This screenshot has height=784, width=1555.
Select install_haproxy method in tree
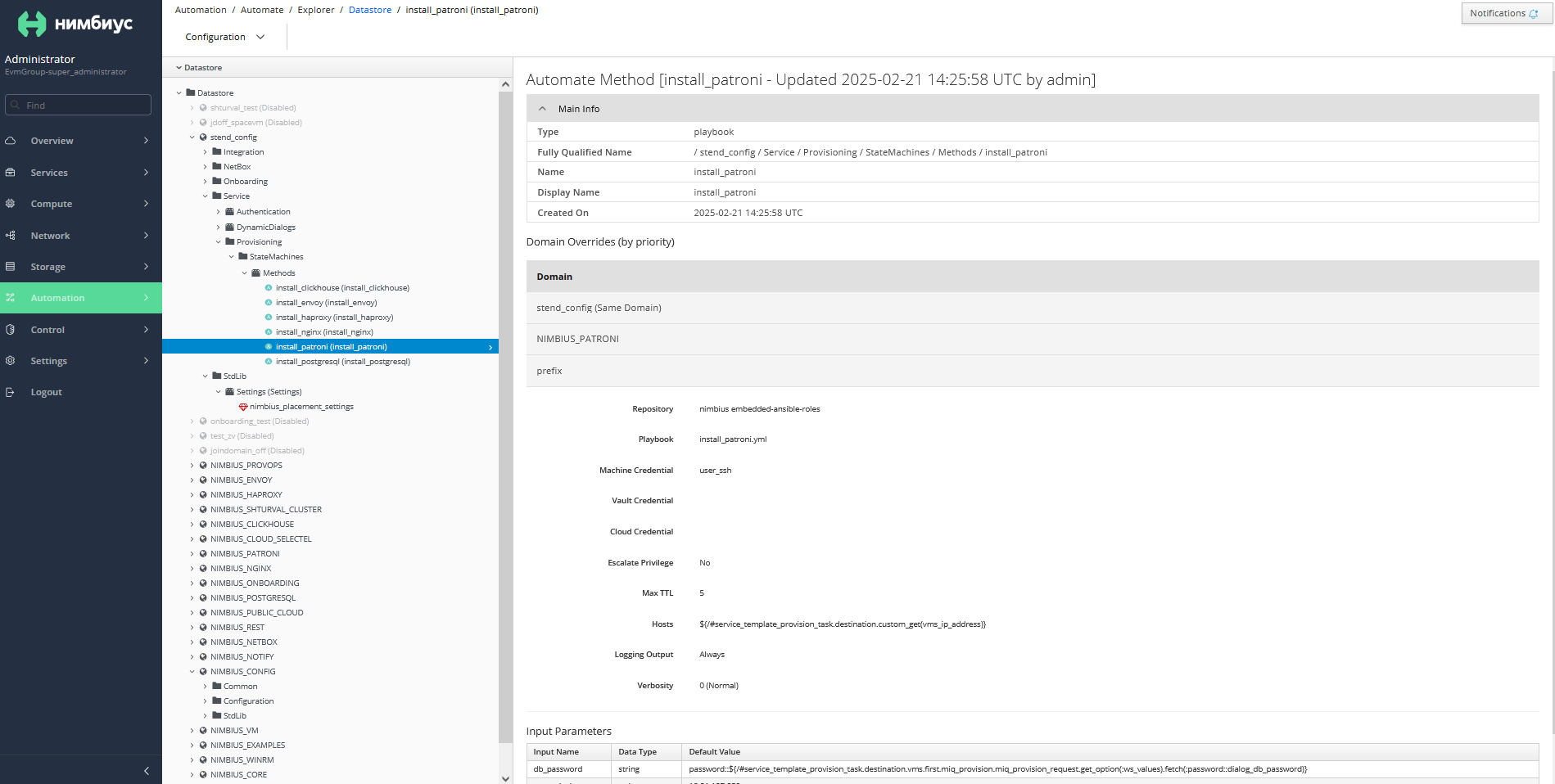click(334, 317)
